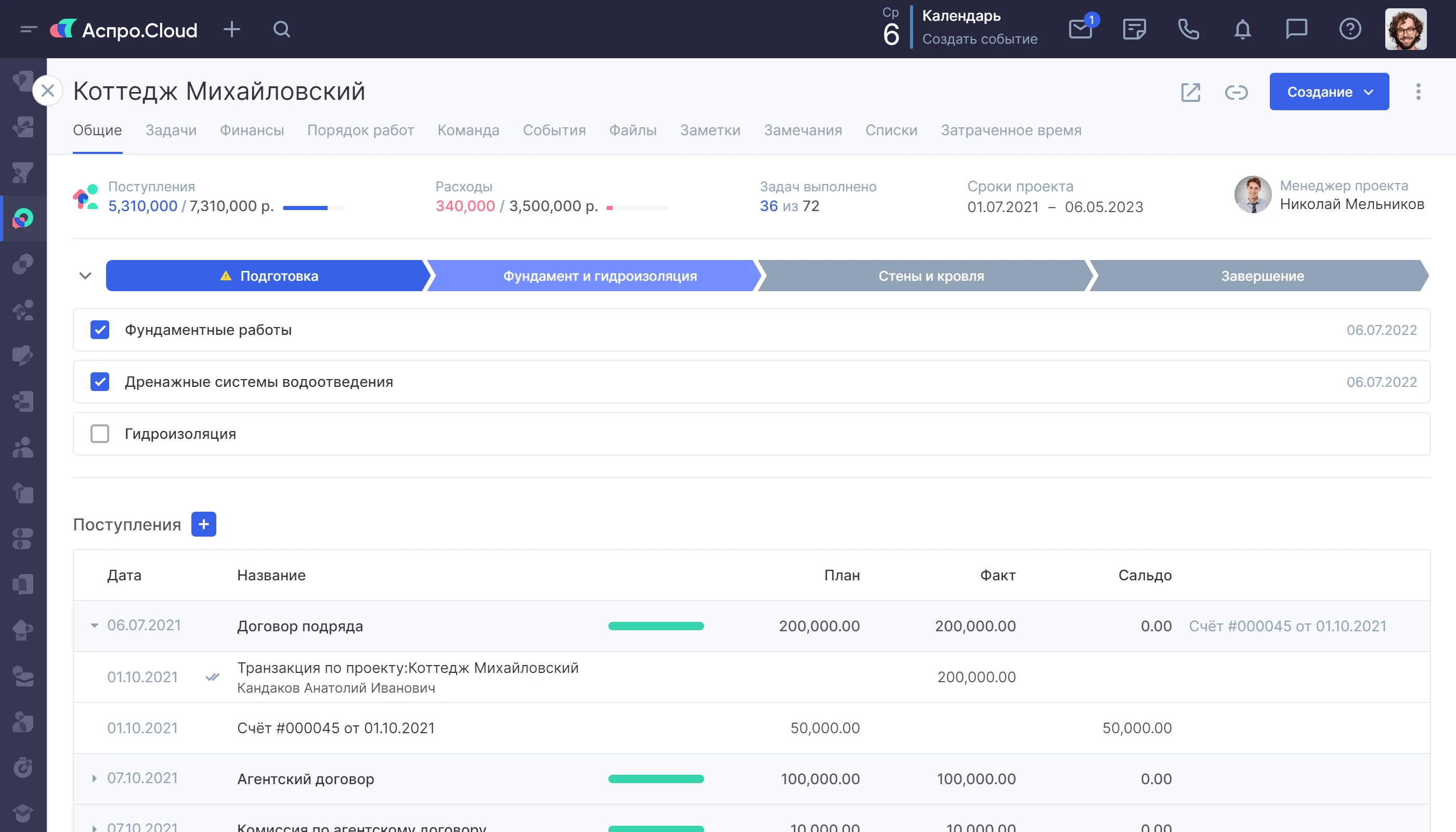Add a new Поступления entry with plus
This screenshot has height=832, width=1456.
pos(203,524)
